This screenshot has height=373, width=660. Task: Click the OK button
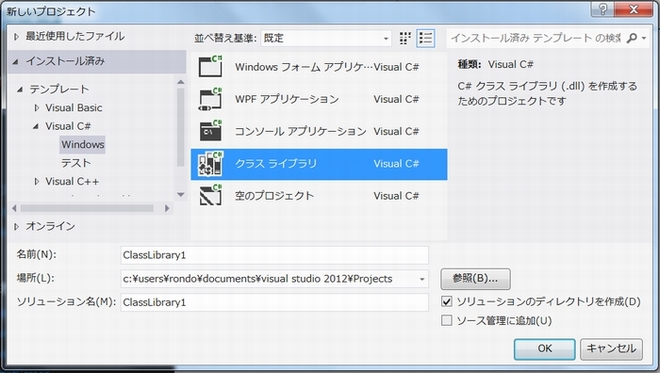tap(544, 349)
